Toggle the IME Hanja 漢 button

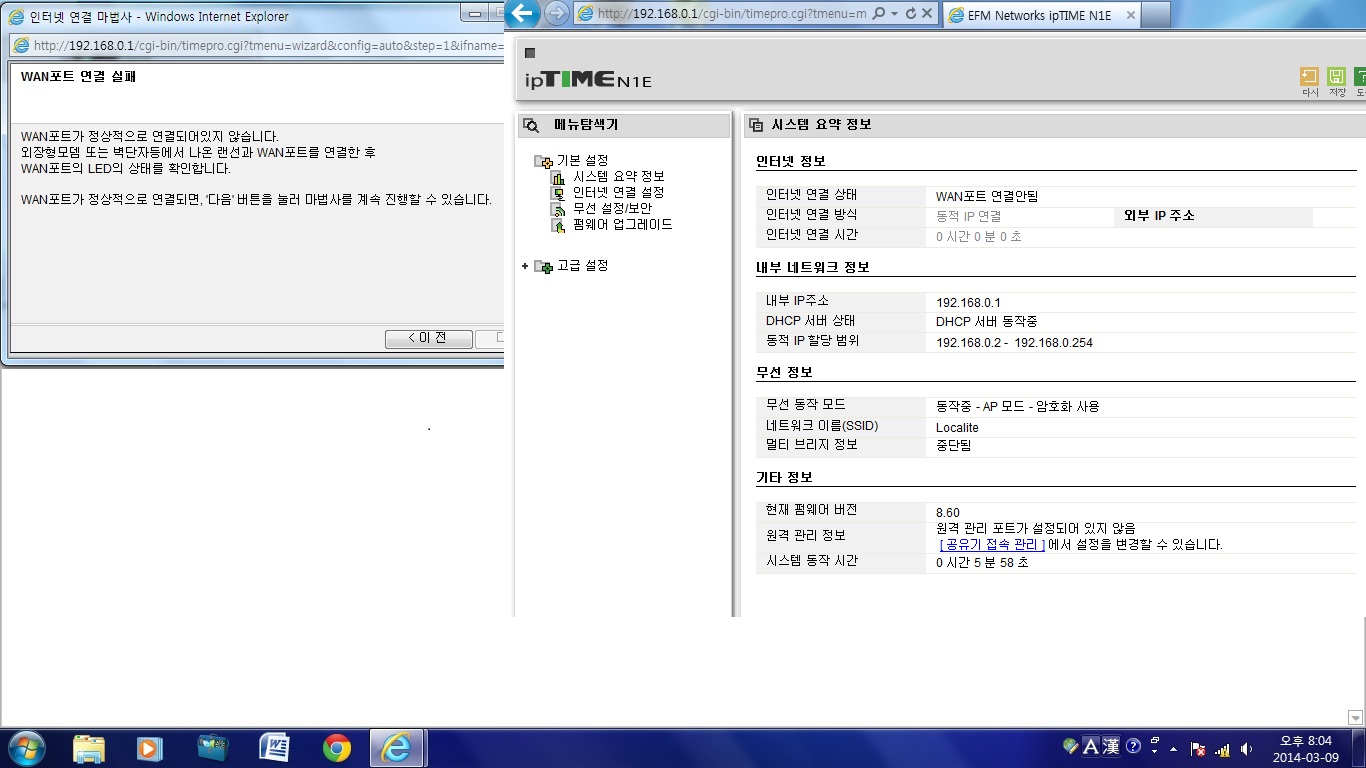pyautogui.click(x=1110, y=746)
